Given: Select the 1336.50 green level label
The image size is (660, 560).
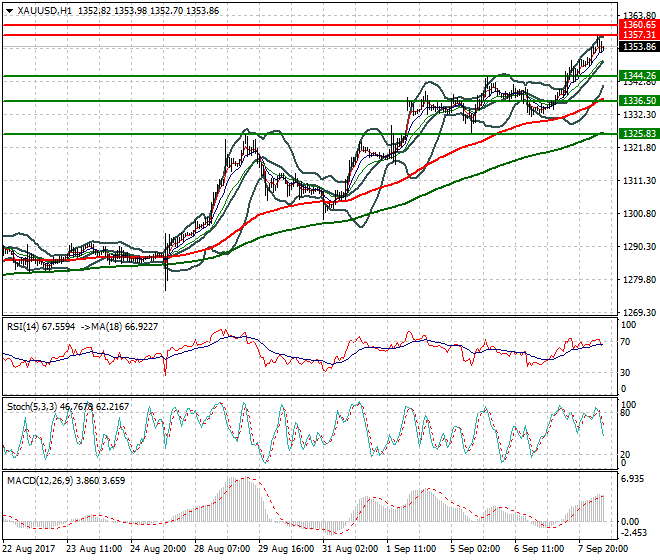Looking at the screenshot, I should (639, 101).
